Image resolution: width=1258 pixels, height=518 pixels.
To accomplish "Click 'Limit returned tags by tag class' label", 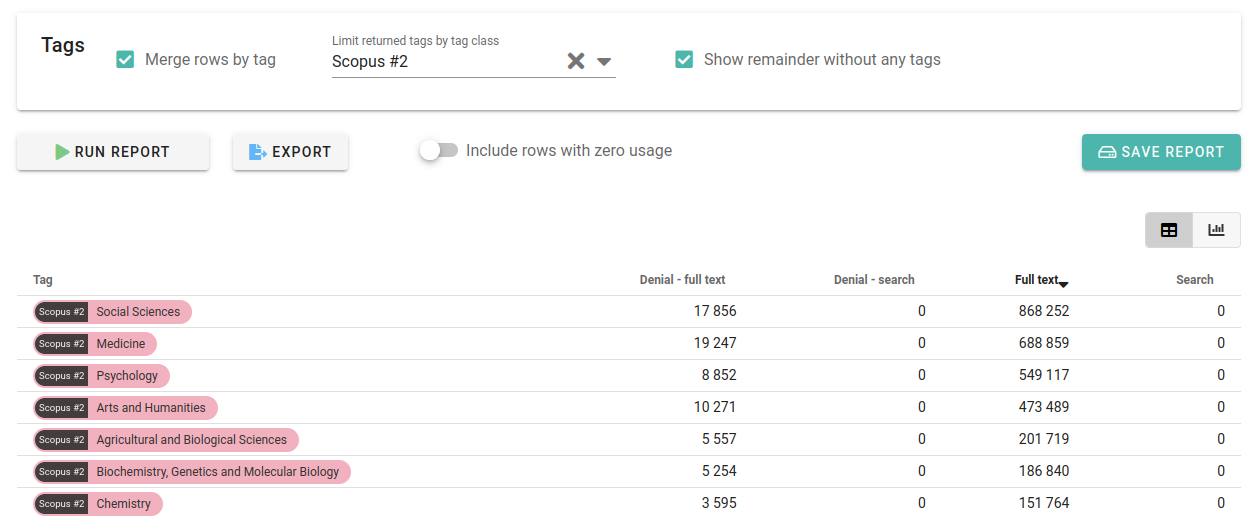I will point(415,41).
